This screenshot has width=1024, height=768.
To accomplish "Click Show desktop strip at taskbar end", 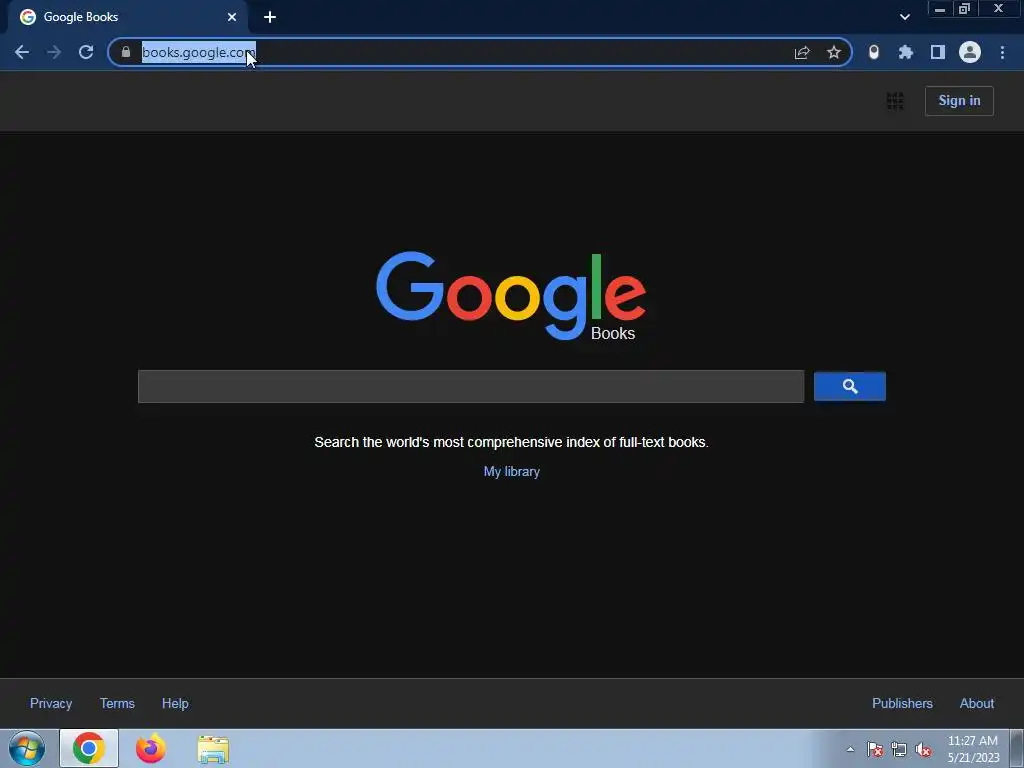I will click(1017, 749).
